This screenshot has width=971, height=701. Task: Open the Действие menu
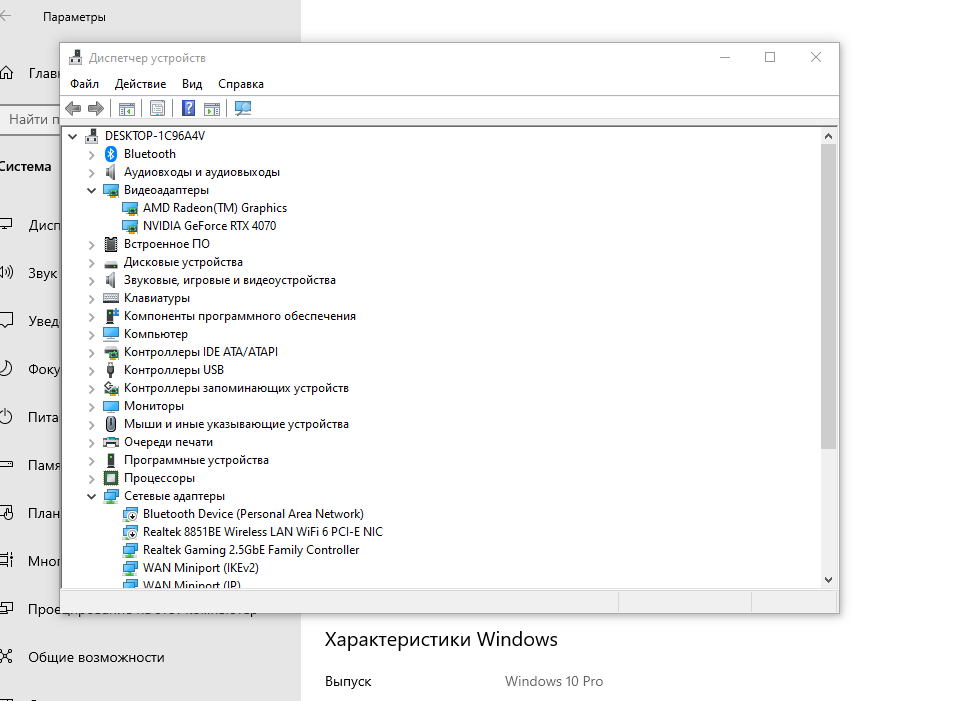pos(141,84)
